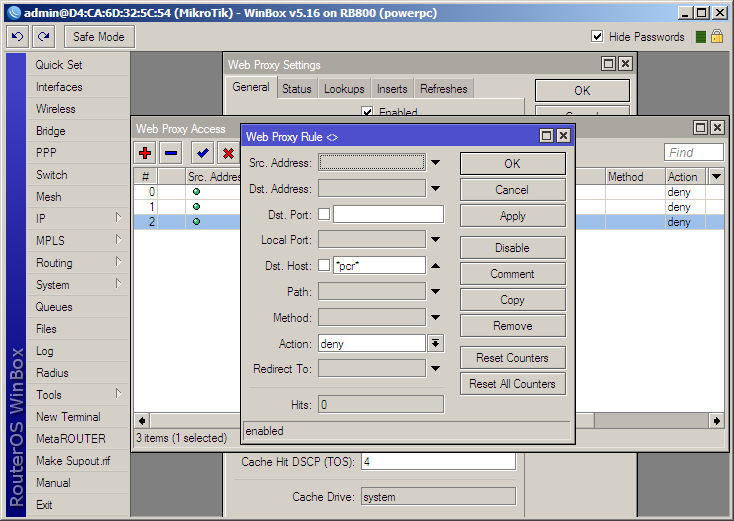Click the blue checkmark enable icon

tap(203, 153)
